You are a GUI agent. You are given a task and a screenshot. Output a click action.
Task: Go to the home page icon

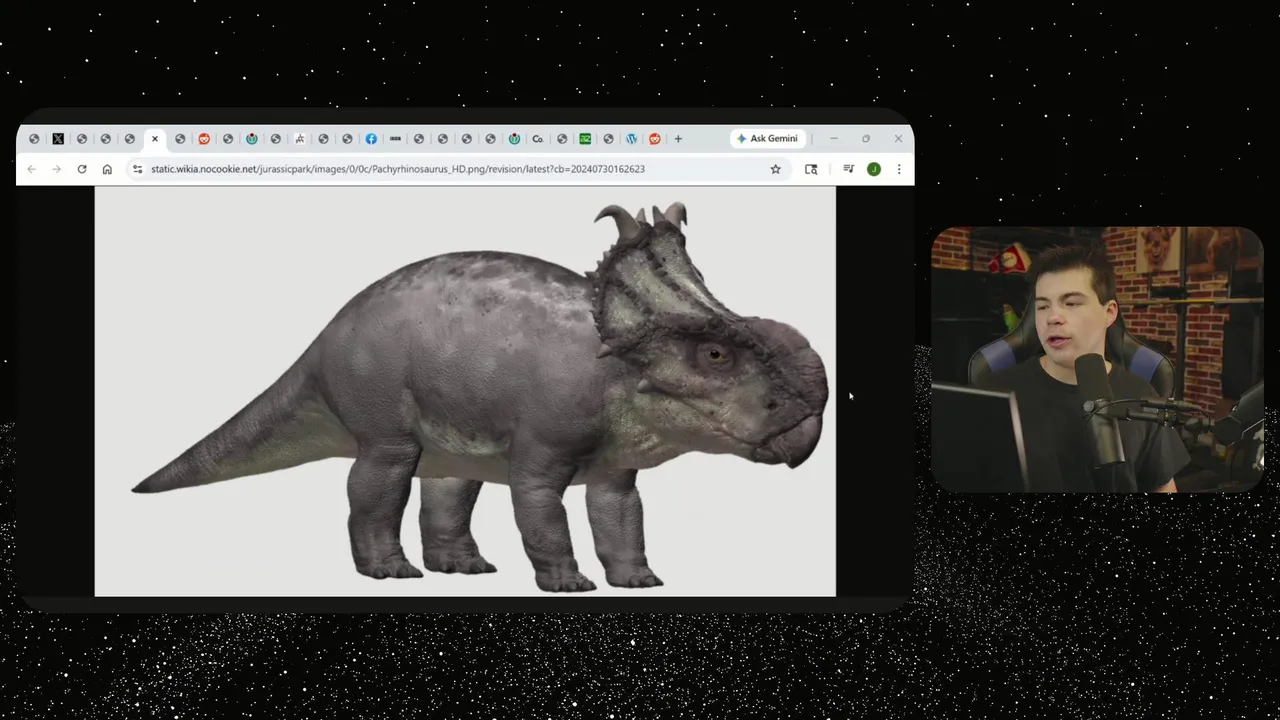(x=107, y=169)
